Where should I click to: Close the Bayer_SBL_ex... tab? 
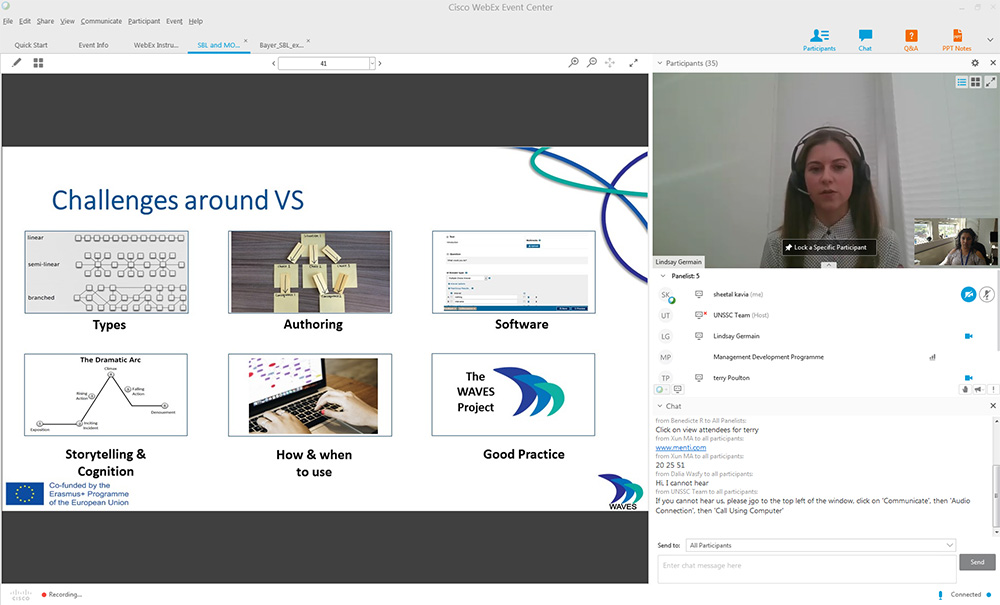coord(309,41)
